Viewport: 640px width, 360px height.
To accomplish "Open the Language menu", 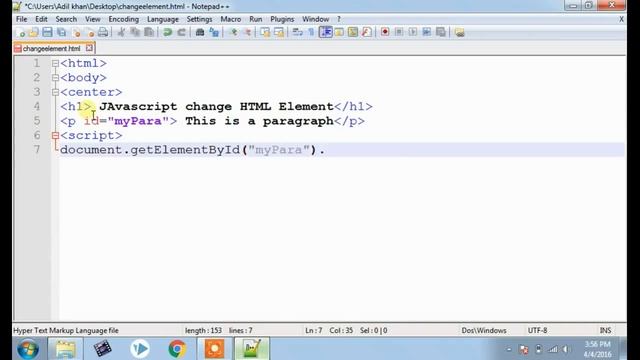I will pyautogui.click(x=163, y=19).
